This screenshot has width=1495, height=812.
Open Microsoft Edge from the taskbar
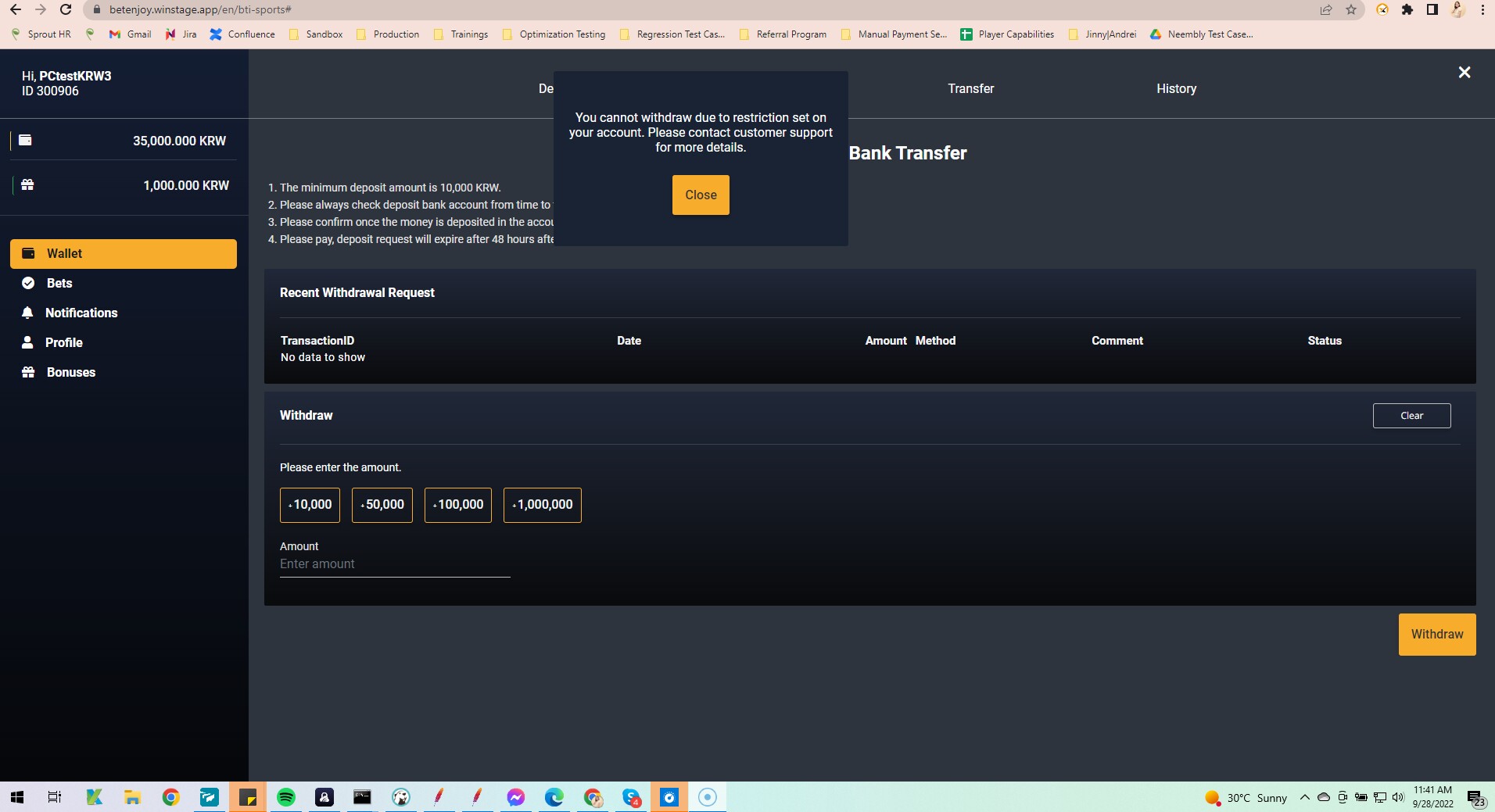pos(554,796)
